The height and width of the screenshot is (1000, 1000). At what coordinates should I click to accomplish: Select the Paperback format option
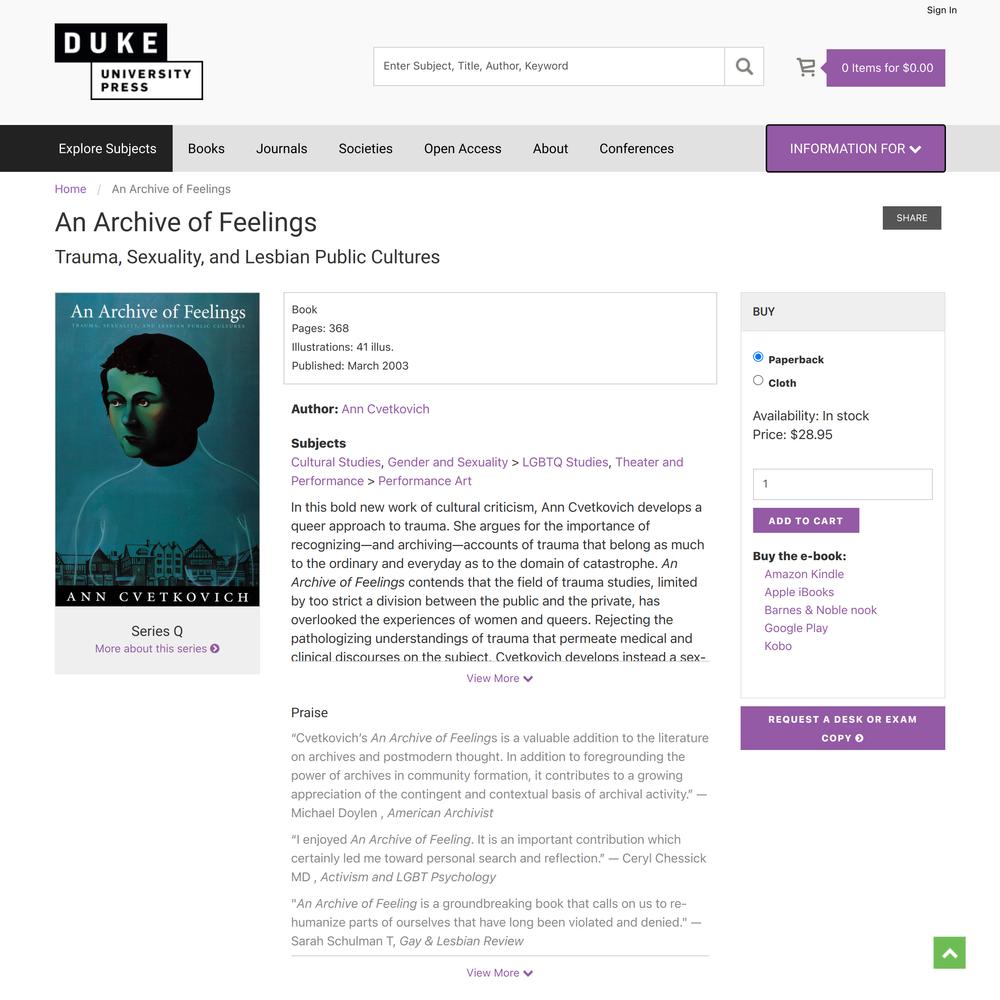pos(758,357)
